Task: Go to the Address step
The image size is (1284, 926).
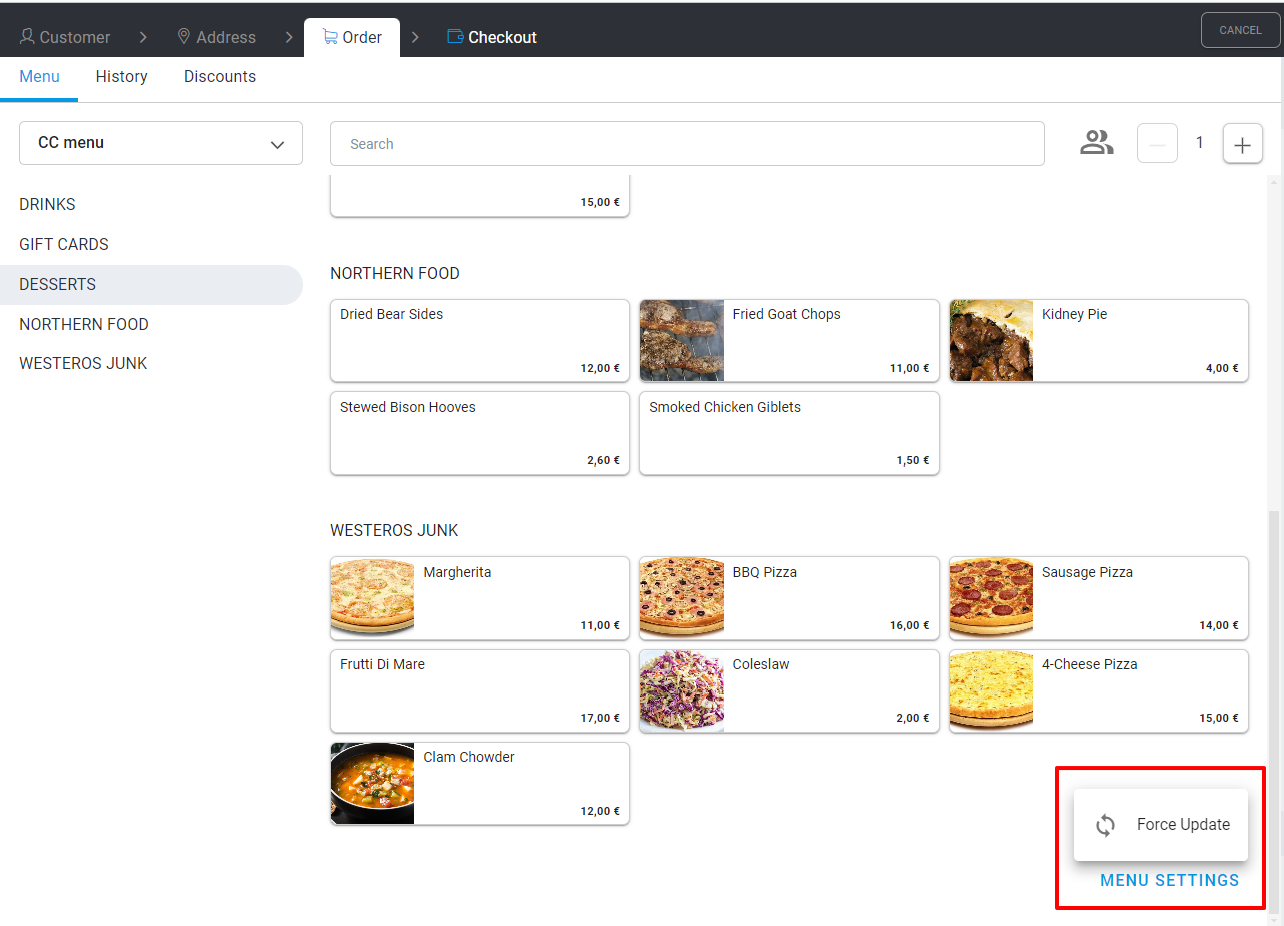Action: pos(216,37)
